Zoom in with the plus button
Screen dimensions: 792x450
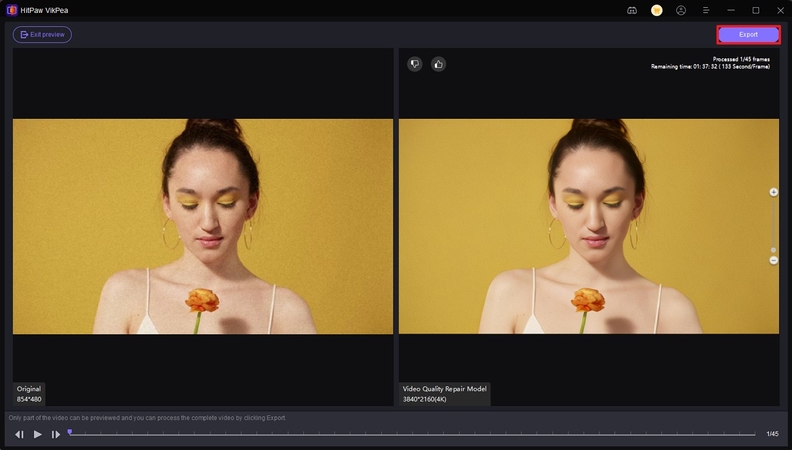click(773, 192)
